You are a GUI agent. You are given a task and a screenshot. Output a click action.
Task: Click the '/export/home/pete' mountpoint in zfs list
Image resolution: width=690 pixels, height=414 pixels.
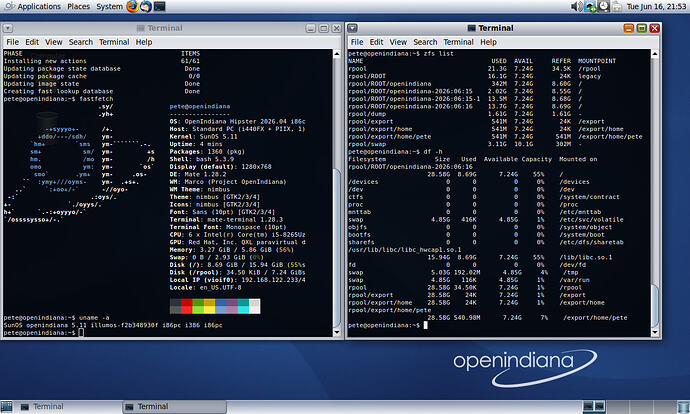coord(610,137)
